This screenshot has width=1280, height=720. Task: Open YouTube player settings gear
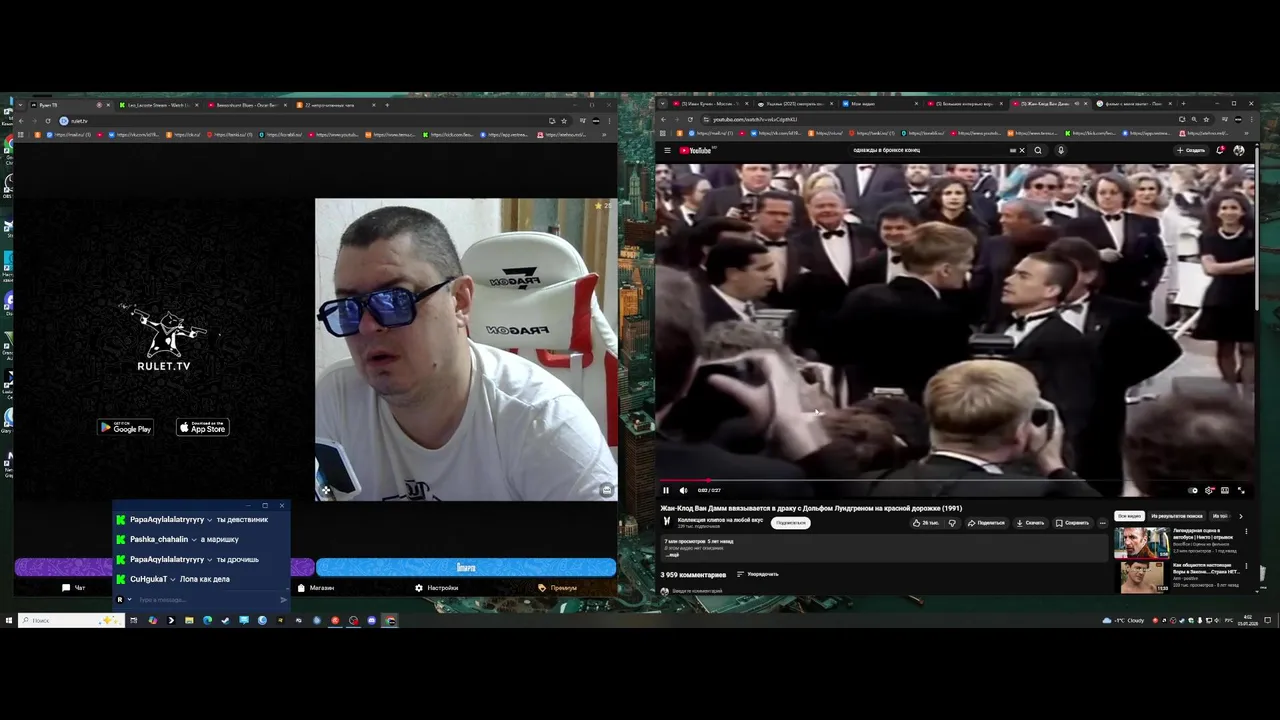point(1209,490)
